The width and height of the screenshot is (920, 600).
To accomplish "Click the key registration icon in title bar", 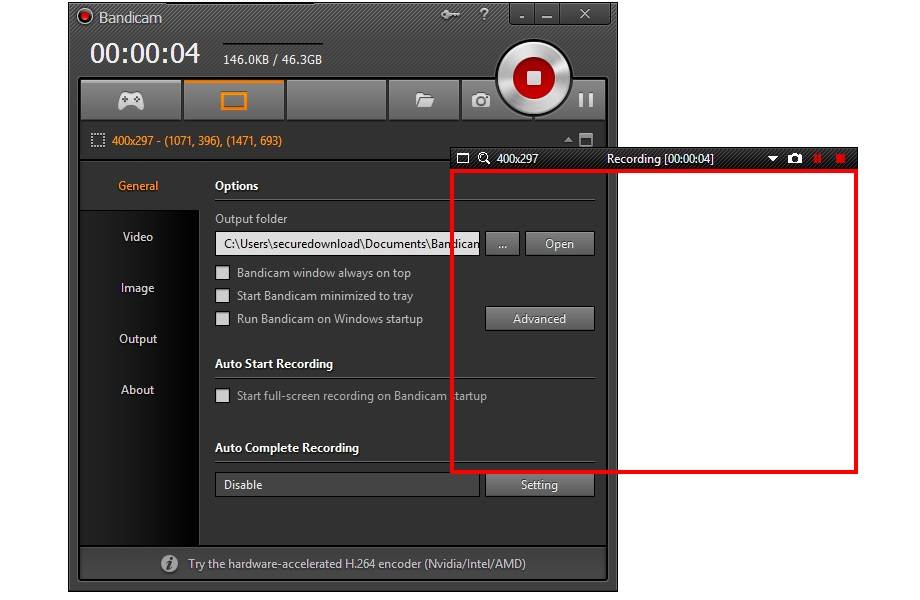I will (450, 14).
